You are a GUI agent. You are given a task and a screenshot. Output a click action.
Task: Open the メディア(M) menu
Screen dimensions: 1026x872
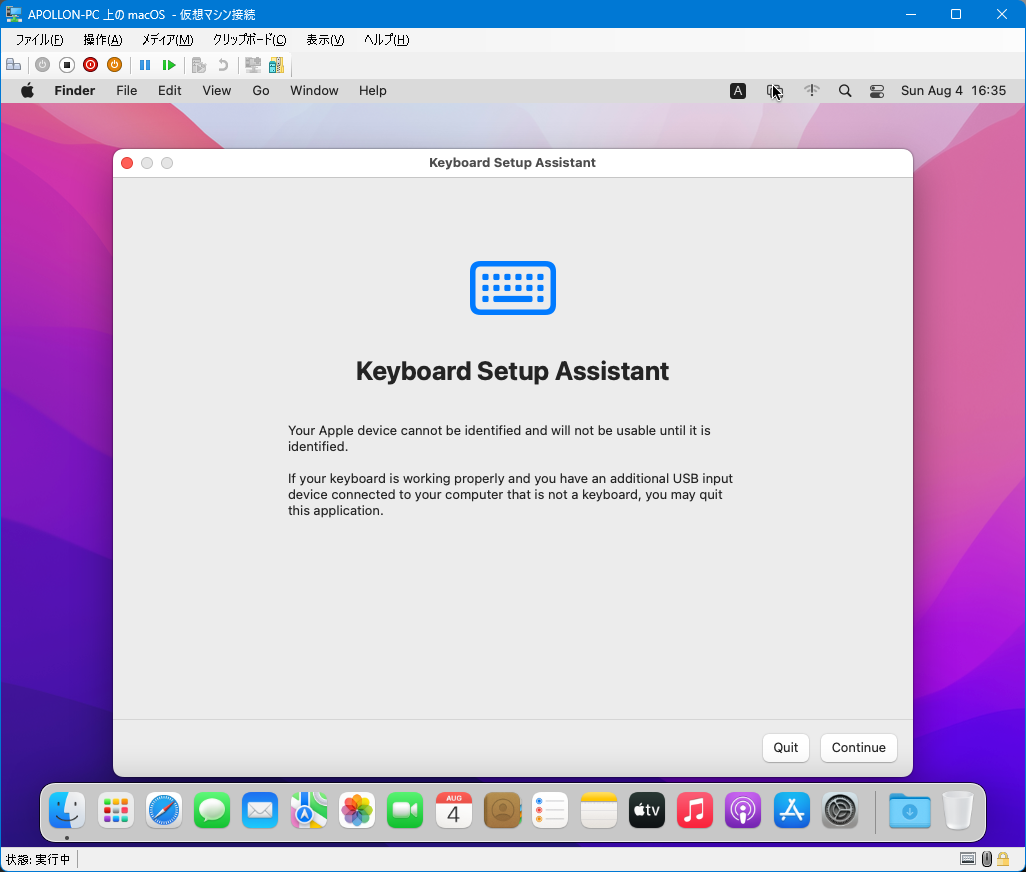[x=168, y=40]
